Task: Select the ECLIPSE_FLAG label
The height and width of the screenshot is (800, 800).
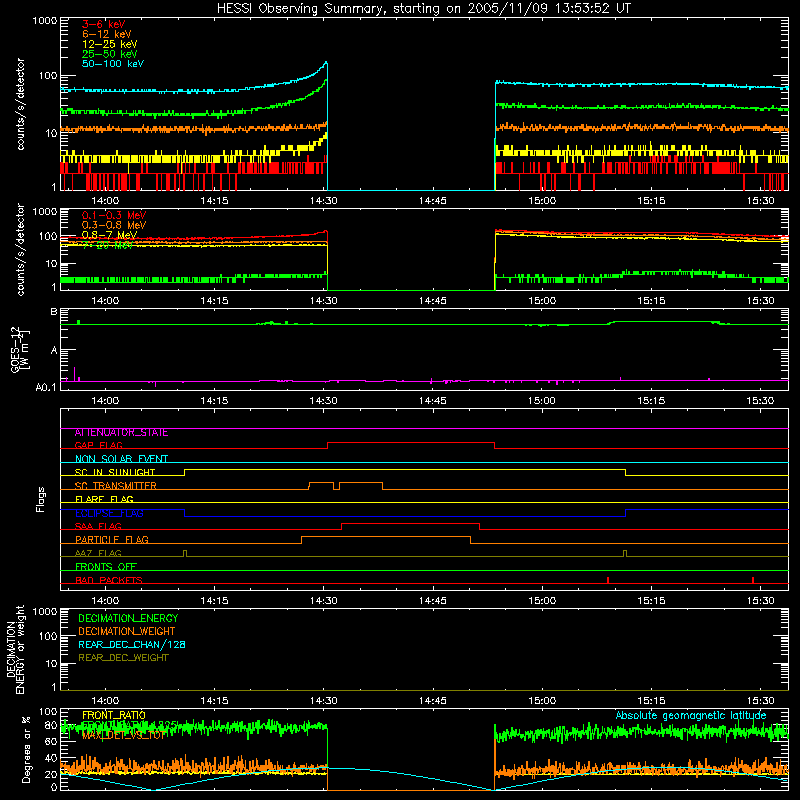Action: click(x=109, y=513)
